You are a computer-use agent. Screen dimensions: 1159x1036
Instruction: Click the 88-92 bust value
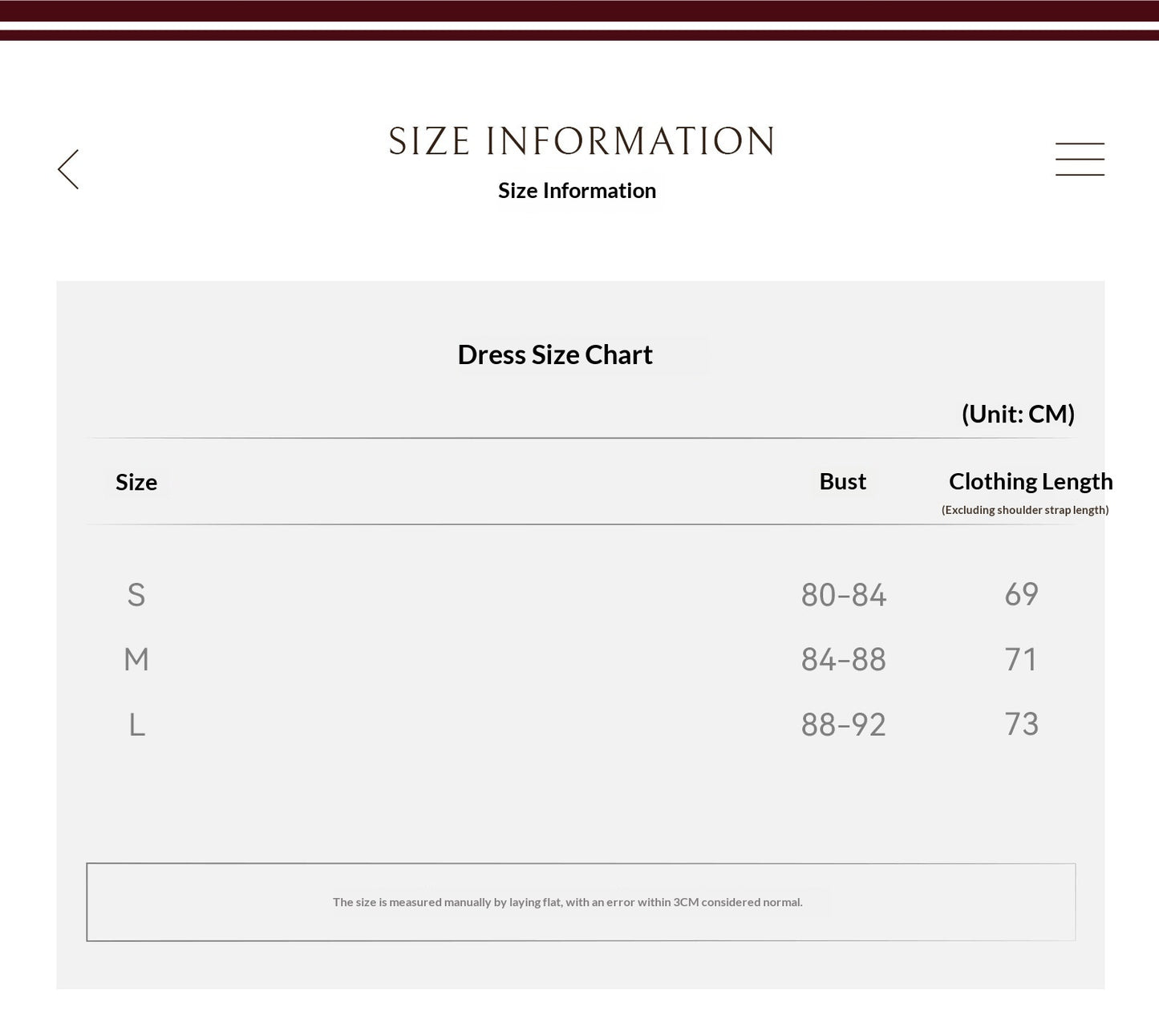844,724
